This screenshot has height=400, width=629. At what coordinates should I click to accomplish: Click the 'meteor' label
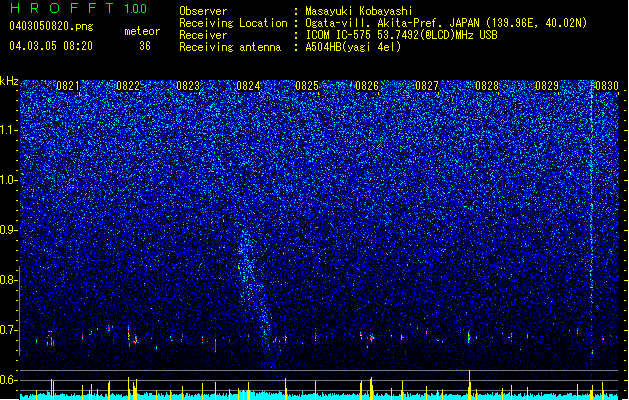(142, 31)
